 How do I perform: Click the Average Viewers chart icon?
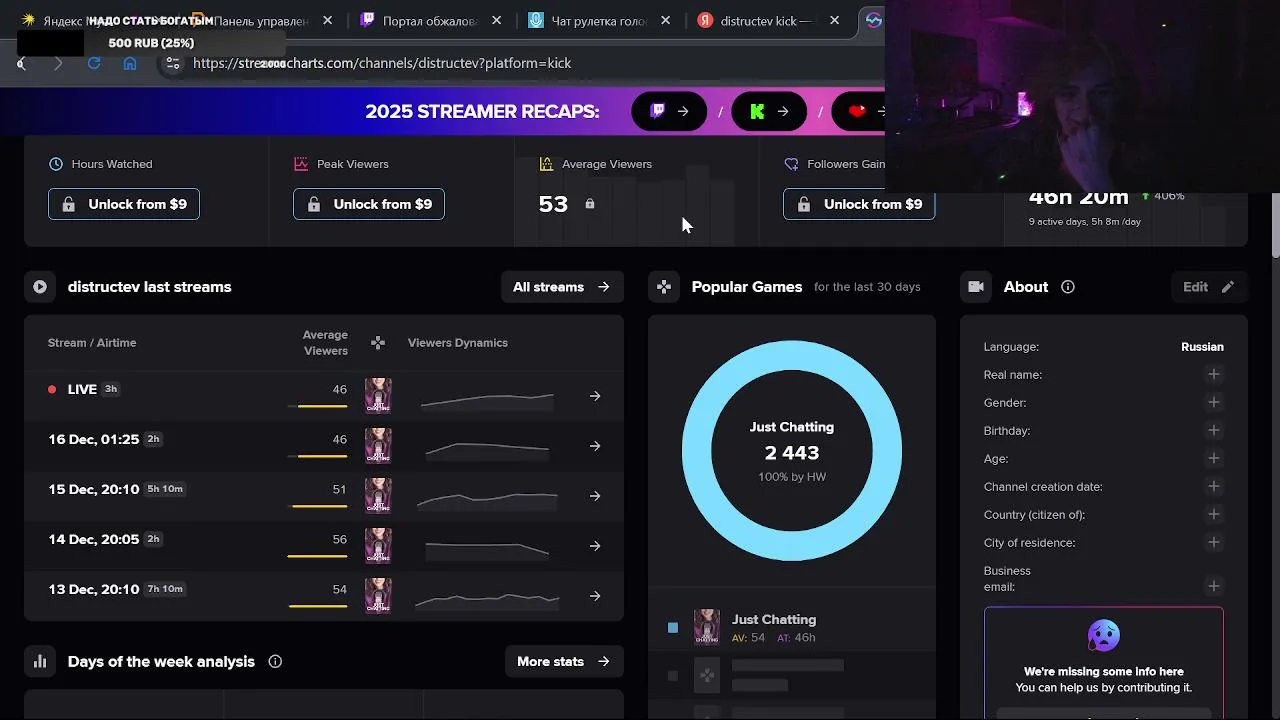click(546, 164)
